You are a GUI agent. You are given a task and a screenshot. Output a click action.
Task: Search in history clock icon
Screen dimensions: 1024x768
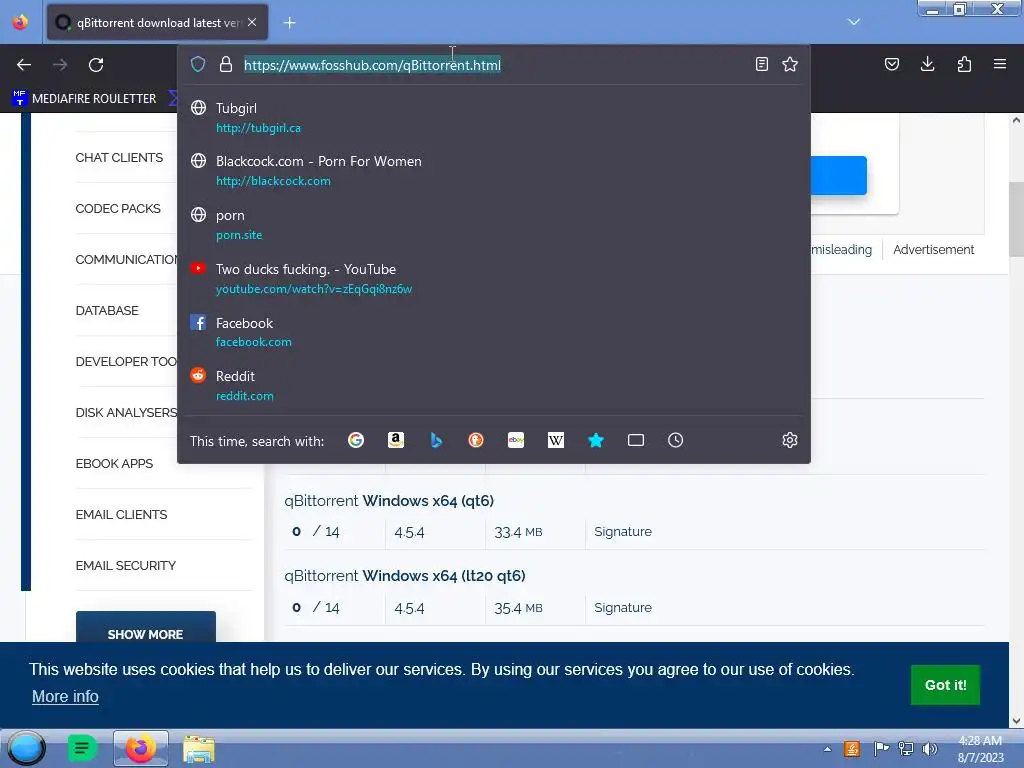pyautogui.click(x=675, y=440)
